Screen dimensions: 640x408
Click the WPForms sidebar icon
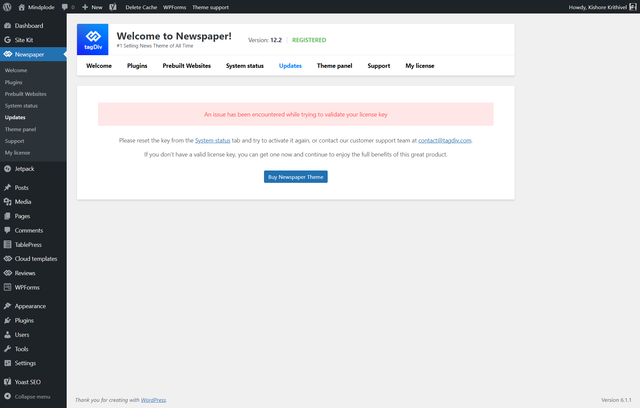(x=7, y=287)
